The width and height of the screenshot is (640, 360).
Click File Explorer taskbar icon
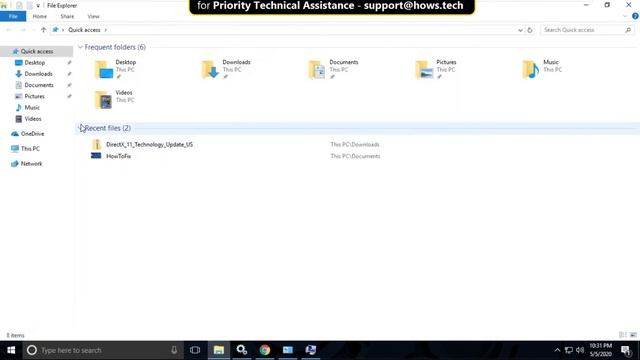pos(219,350)
